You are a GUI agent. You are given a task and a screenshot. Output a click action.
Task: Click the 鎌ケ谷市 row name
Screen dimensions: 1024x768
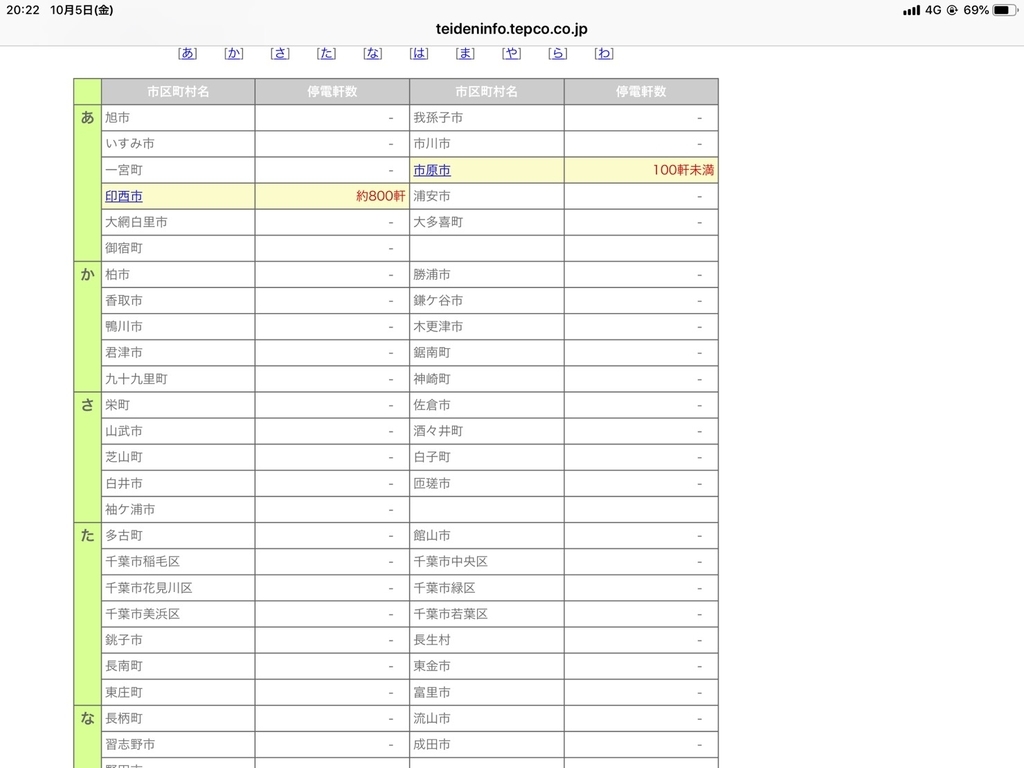(438, 300)
